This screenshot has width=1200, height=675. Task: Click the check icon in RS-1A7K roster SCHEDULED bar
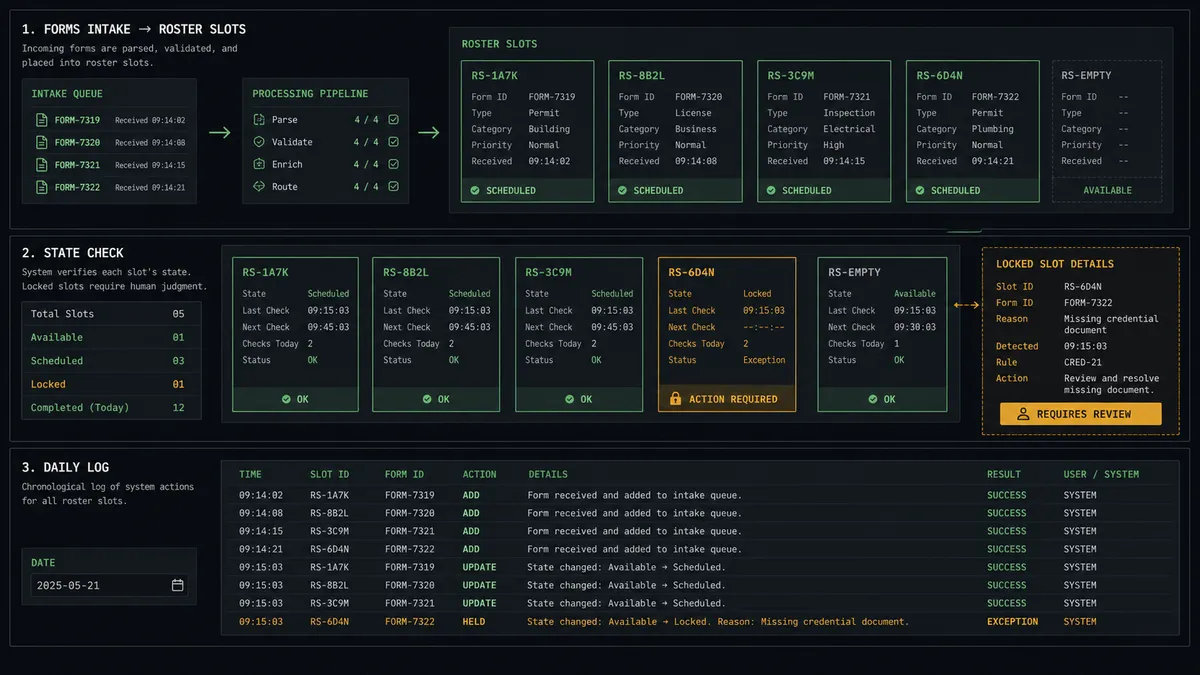(476, 190)
